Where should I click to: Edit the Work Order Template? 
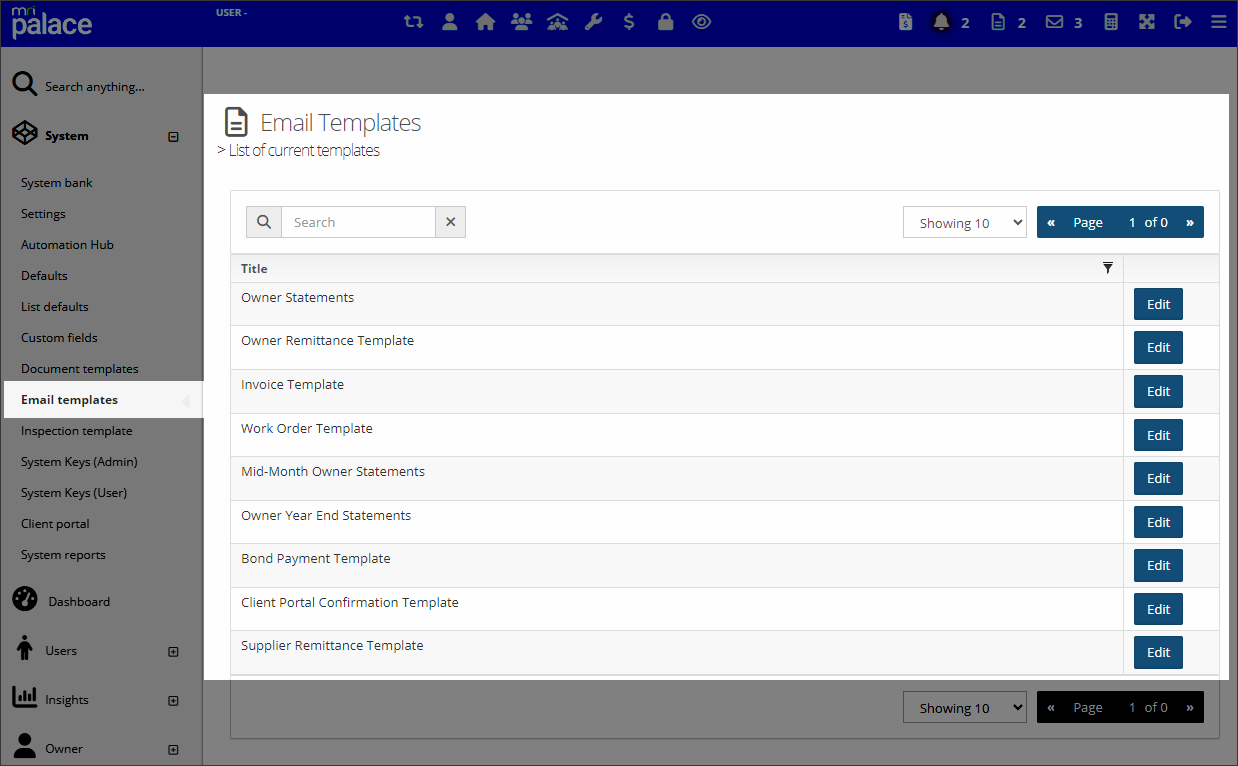click(x=1158, y=435)
